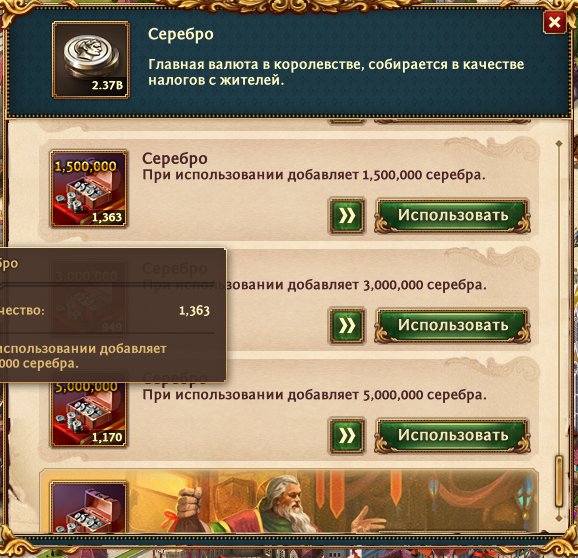Click the 5,000,000 silver chest icon
Screen dimensions: 578x558
88,414
